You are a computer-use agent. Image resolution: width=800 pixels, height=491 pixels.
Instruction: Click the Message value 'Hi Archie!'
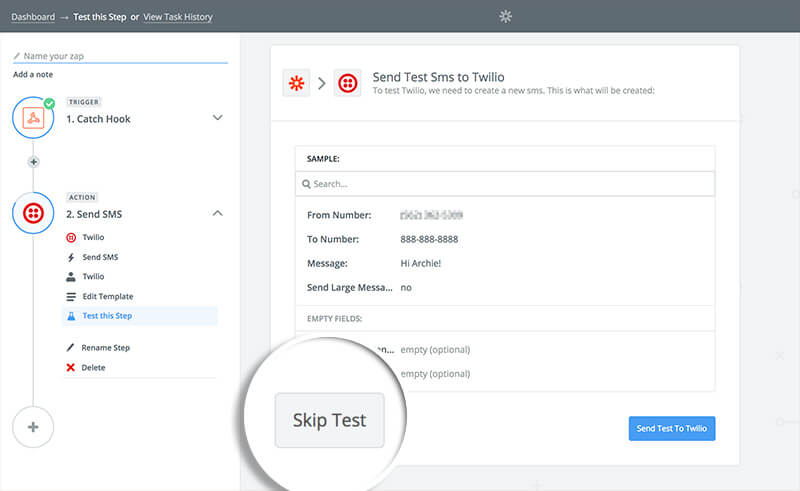[x=420, y=263]
